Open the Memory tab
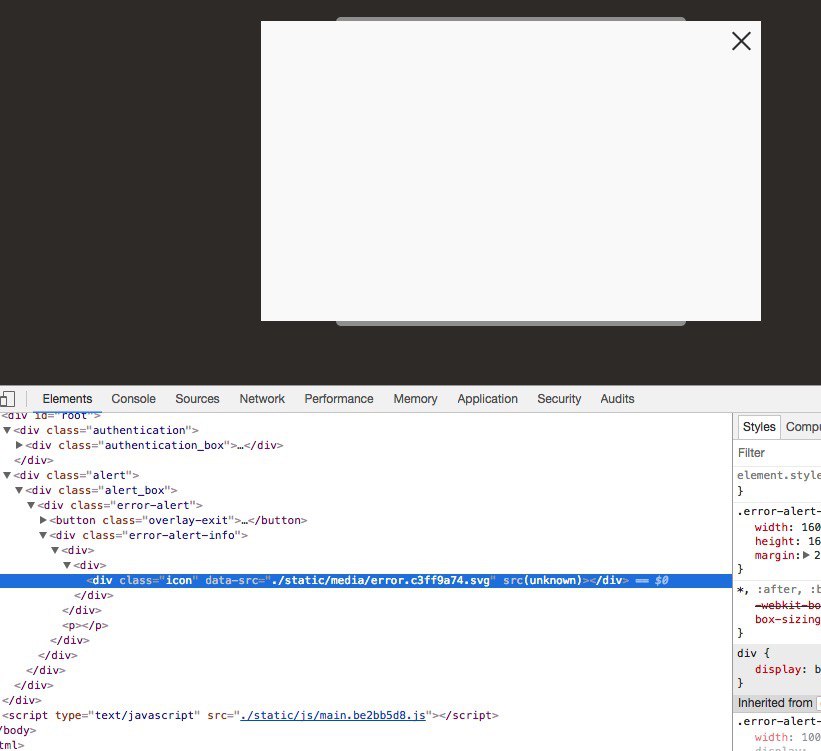The height and width of the screenshot is (751, 821). 415,399
